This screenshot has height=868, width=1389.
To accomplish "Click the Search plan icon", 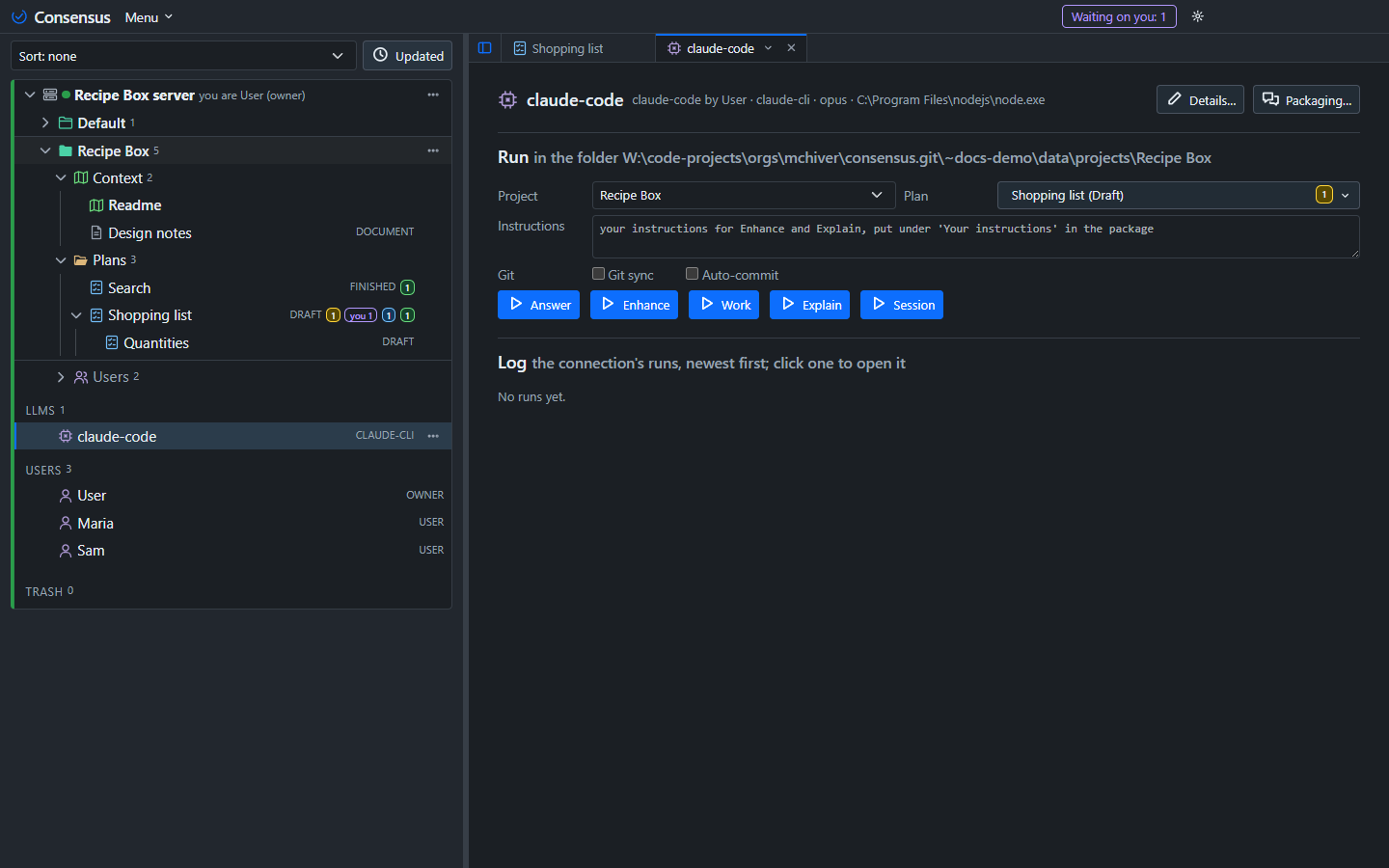I will 96,287.
